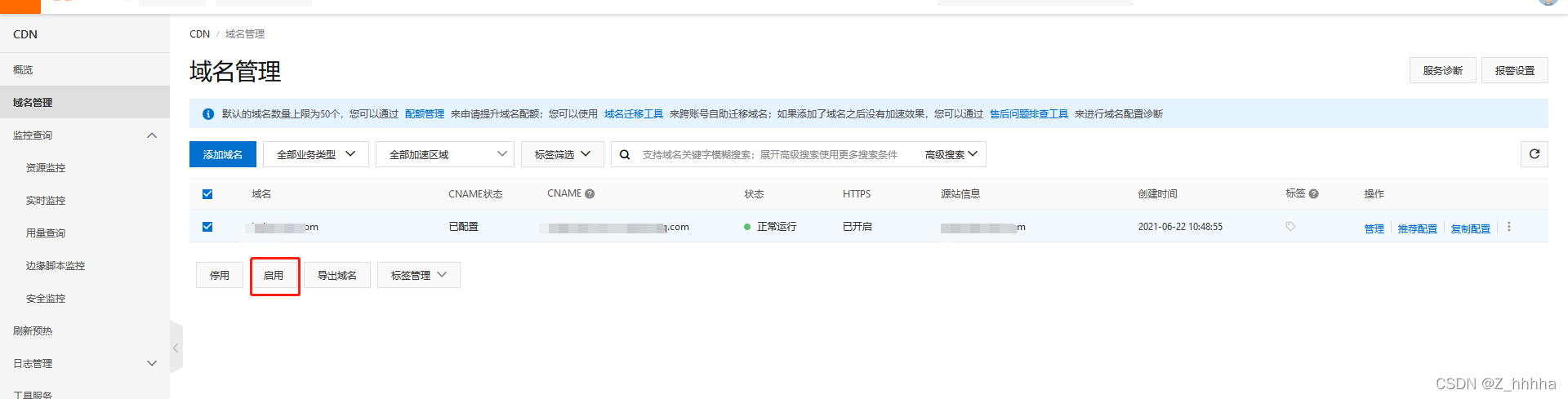
Task: Uncheck the domain row checkbox
Action: click(207, 227)
